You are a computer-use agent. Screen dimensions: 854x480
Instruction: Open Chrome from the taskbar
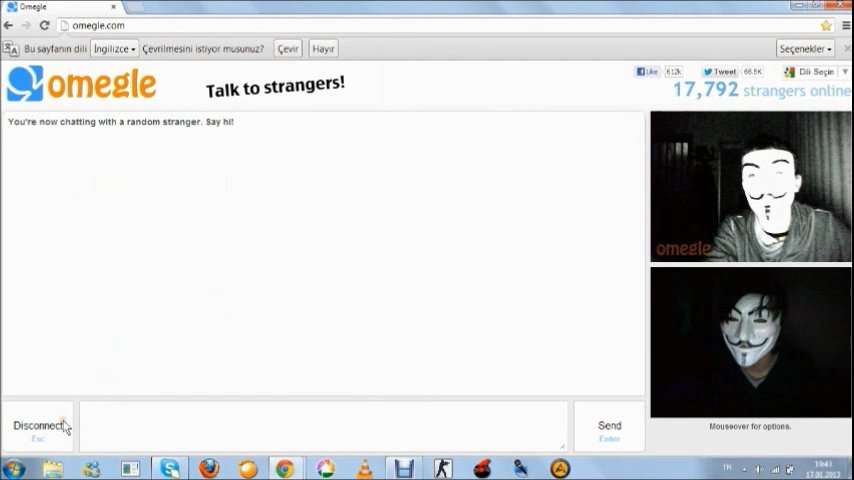pyautogui.click(x=284, y=469)
